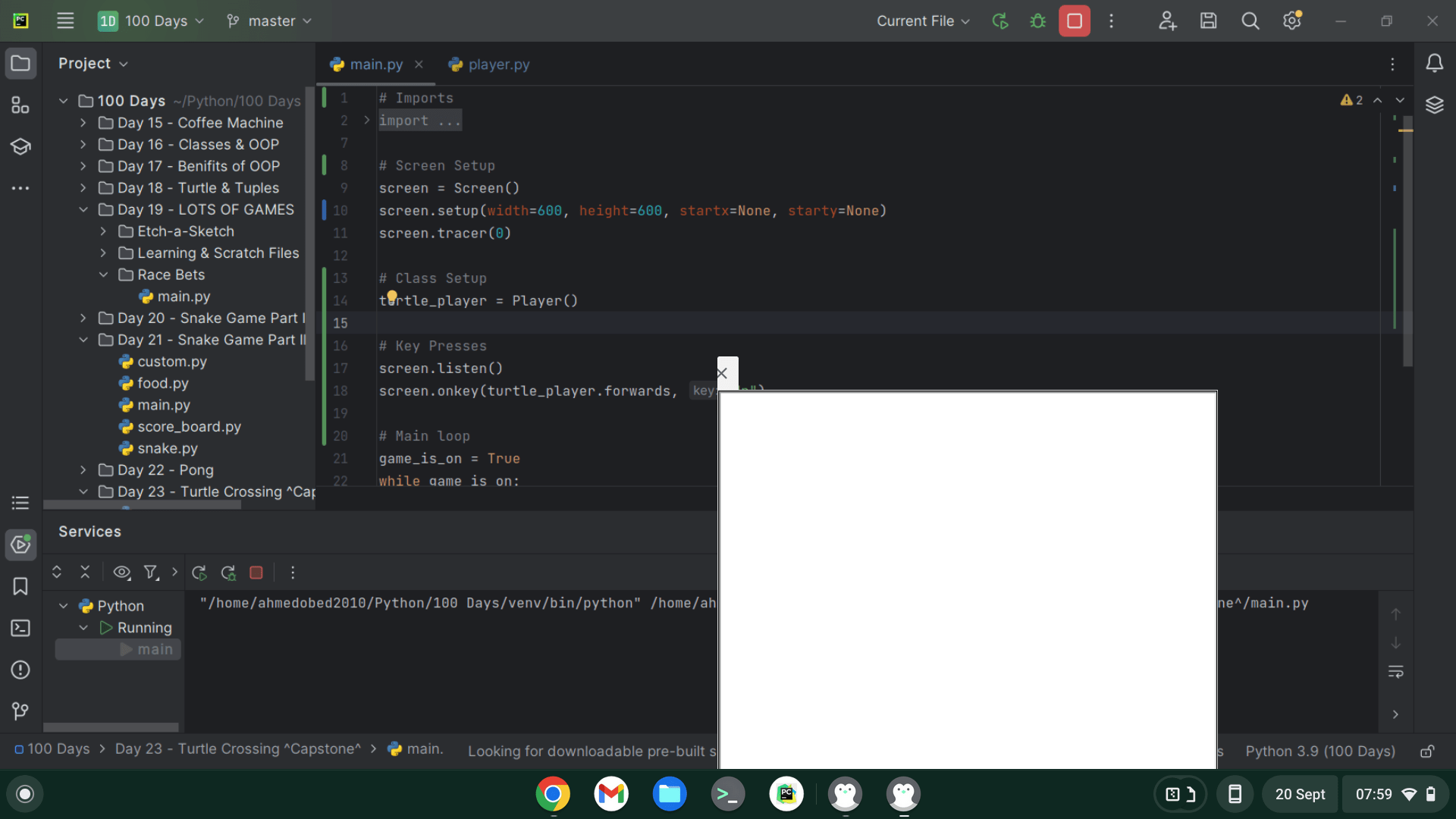
Task: Open Gmail from the shelf
Action: click(611, 794)
